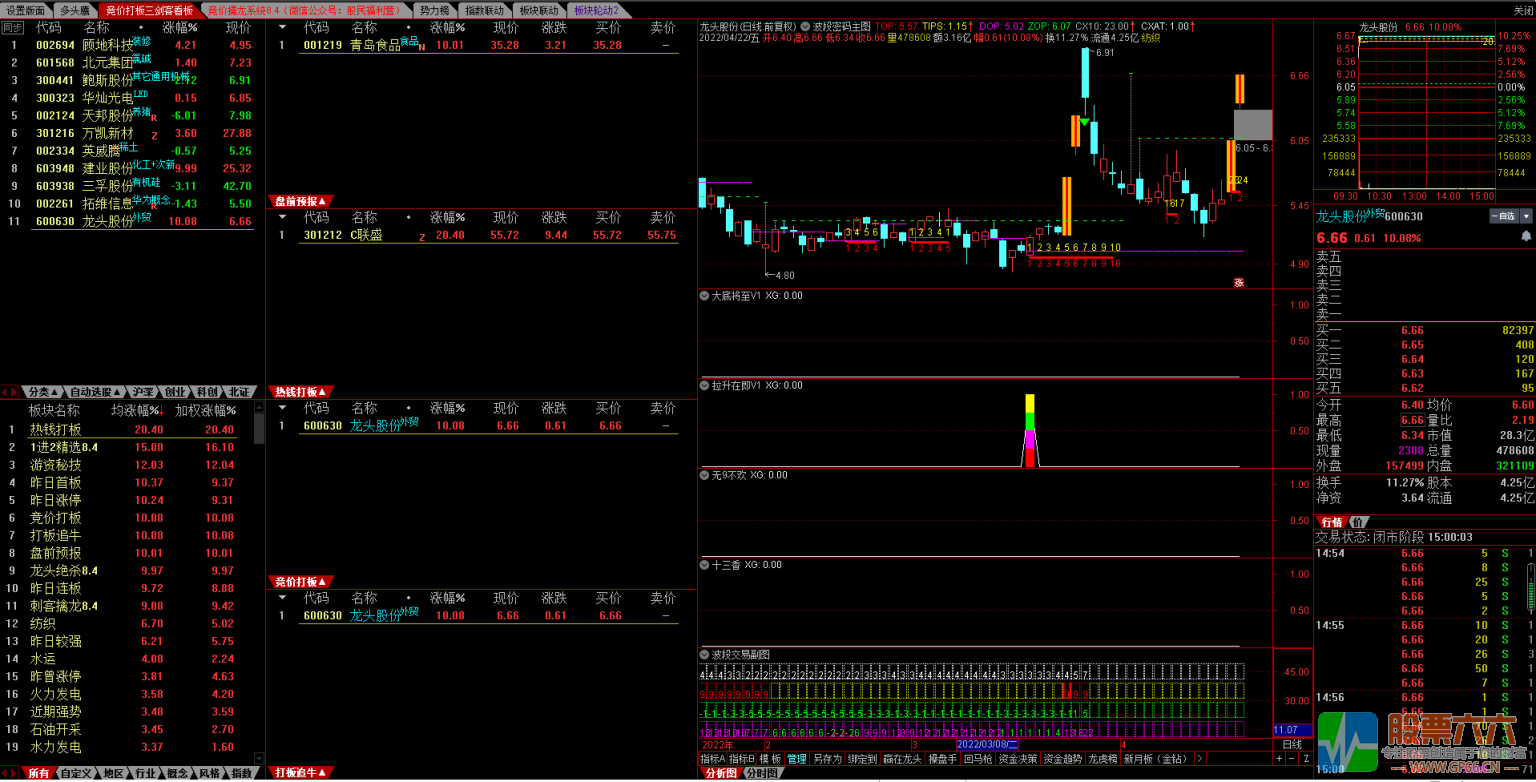This screenshot has height=782, width=1536.
Task: Open the 分时图 tab
Action: [x=760, y=773]
